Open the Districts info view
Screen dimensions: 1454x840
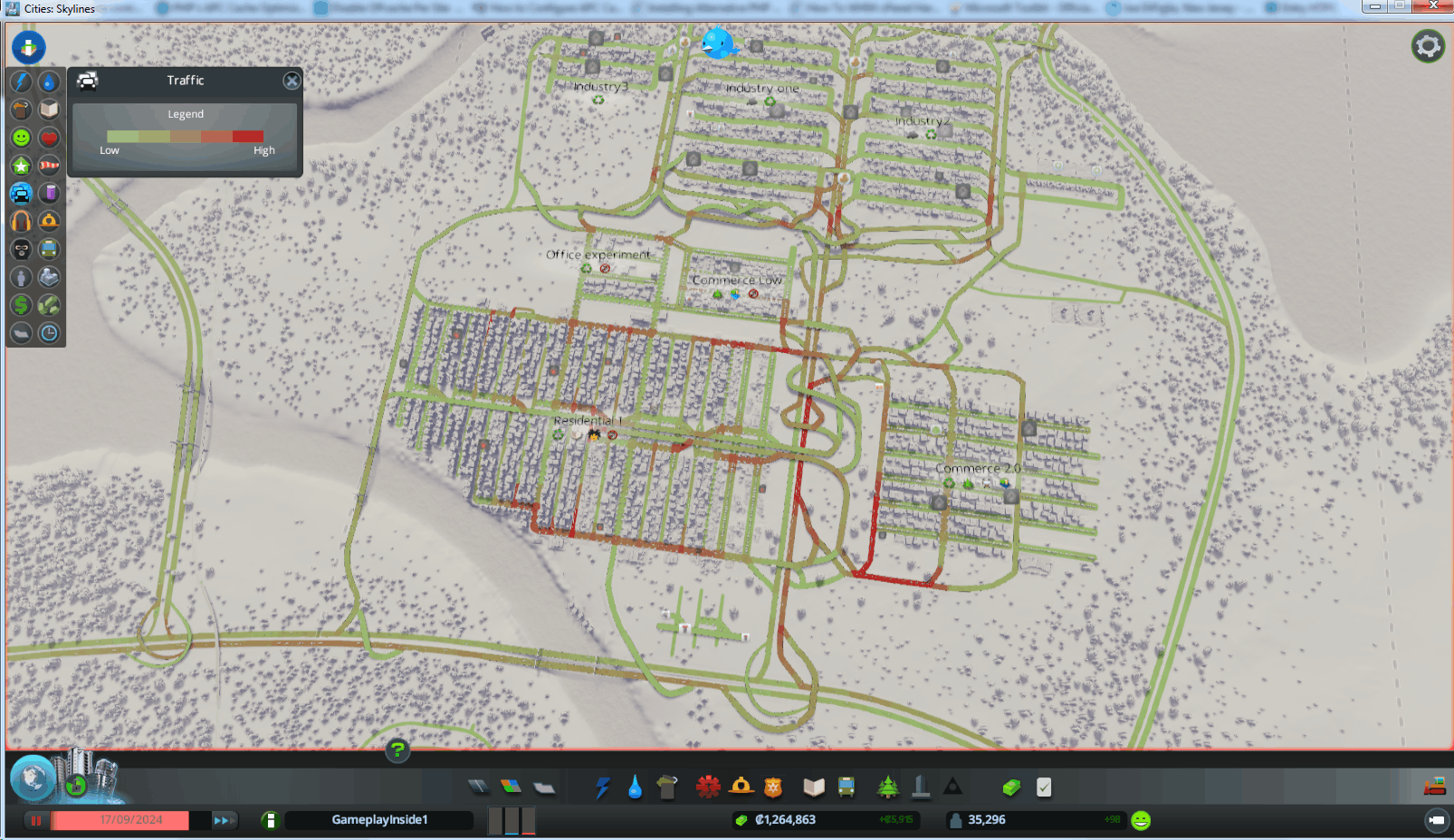pyautogui.click(x=21, y=334)
